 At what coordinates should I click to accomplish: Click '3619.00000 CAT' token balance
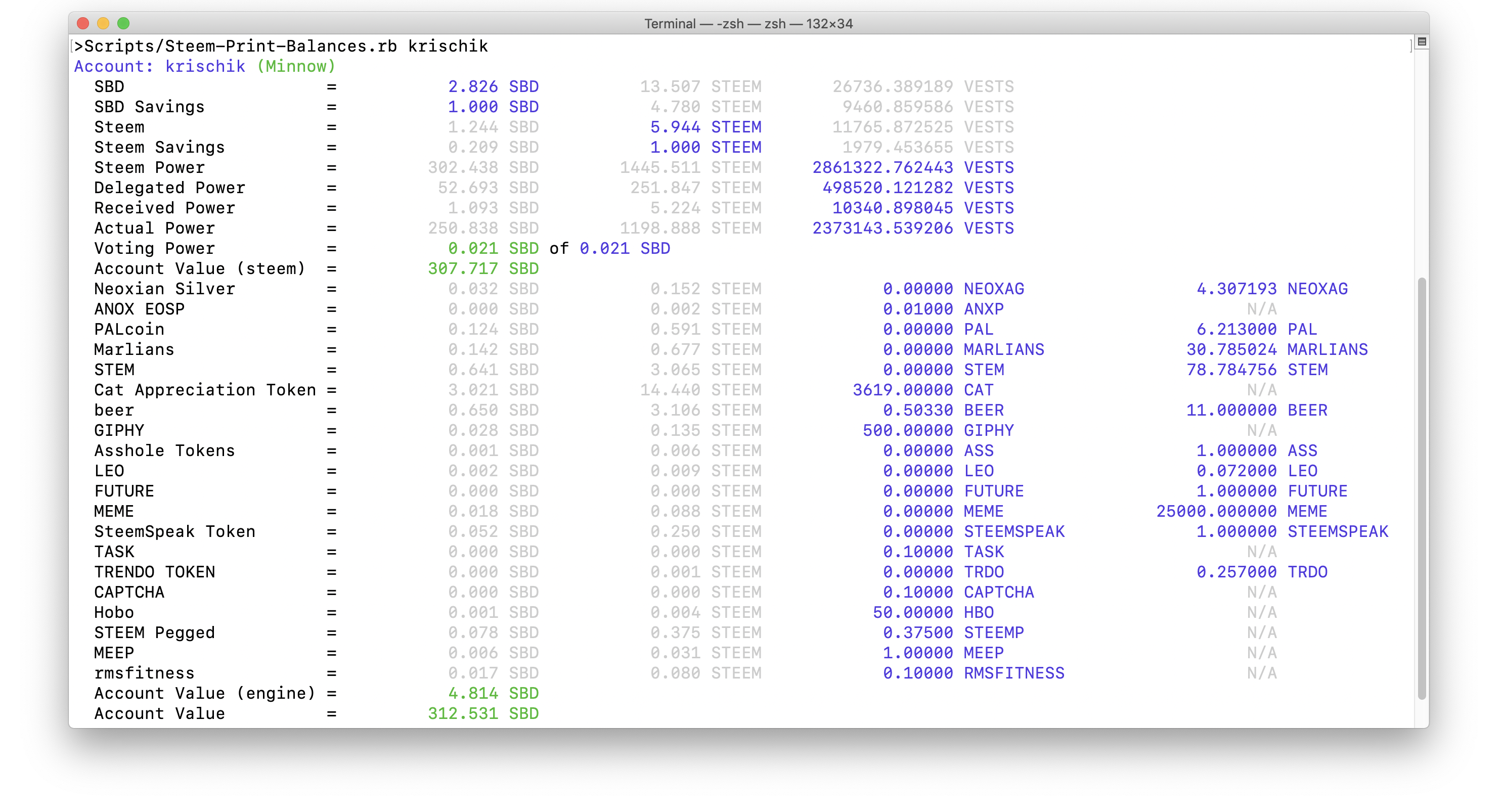click(922, 390)
